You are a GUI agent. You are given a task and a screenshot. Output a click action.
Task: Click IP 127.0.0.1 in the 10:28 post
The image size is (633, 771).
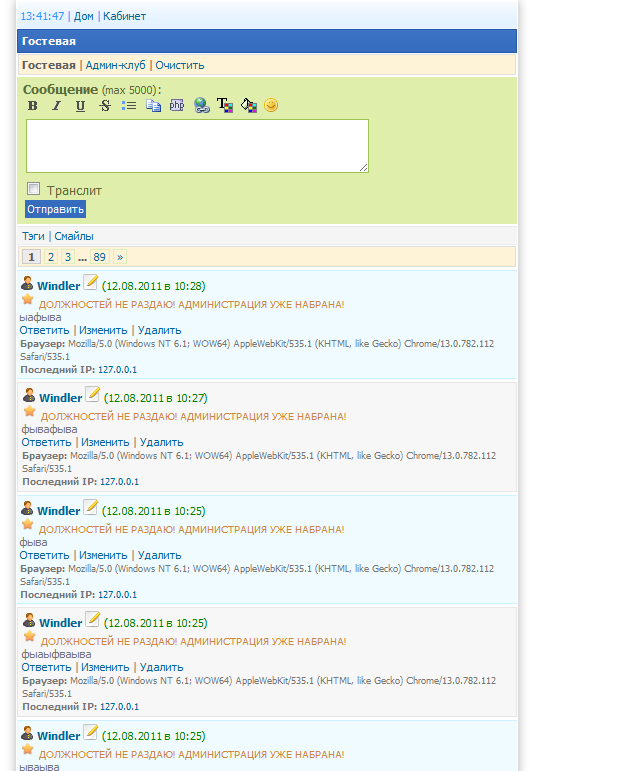118,370
